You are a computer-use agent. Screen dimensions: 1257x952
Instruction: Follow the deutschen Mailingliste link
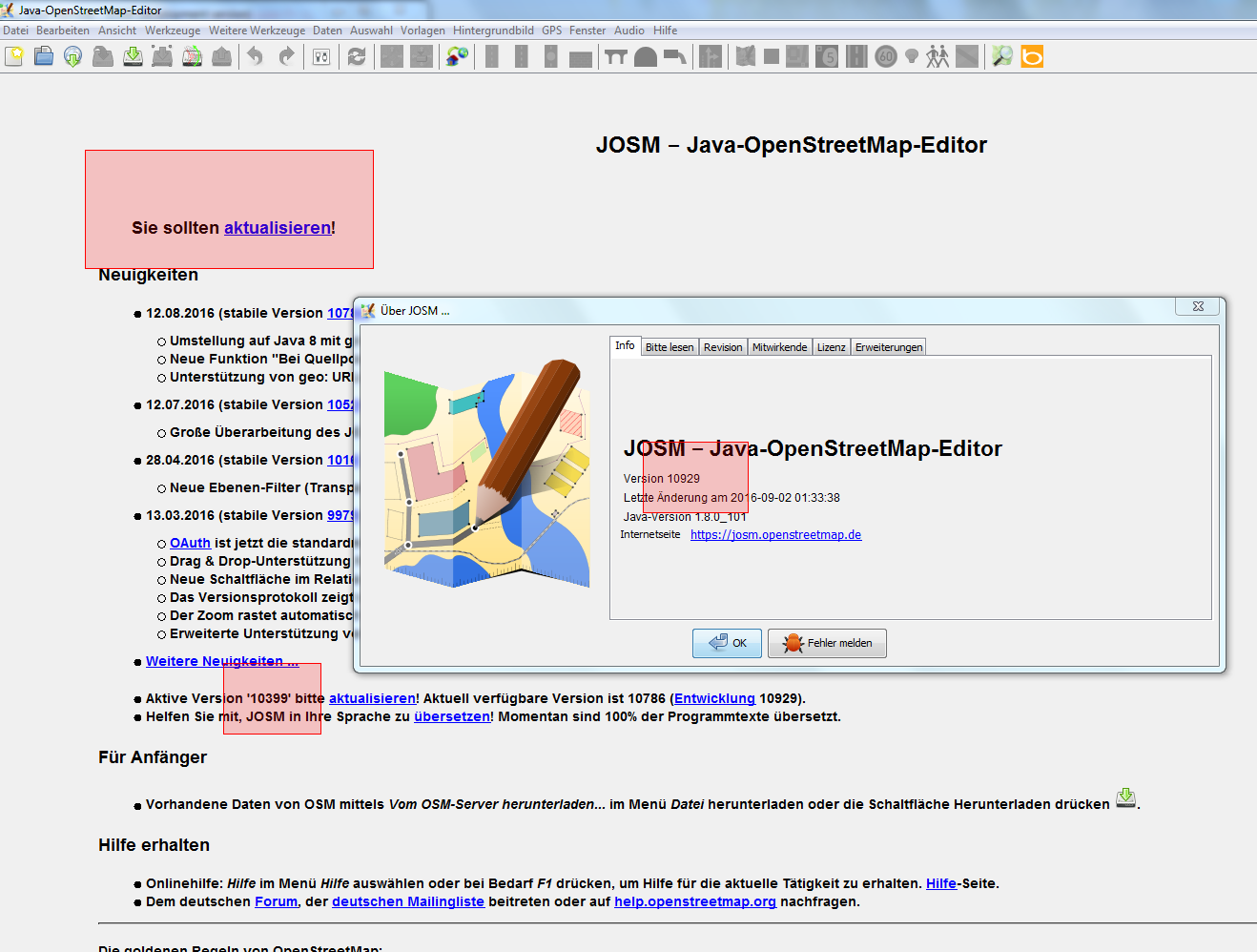[407, 901]
